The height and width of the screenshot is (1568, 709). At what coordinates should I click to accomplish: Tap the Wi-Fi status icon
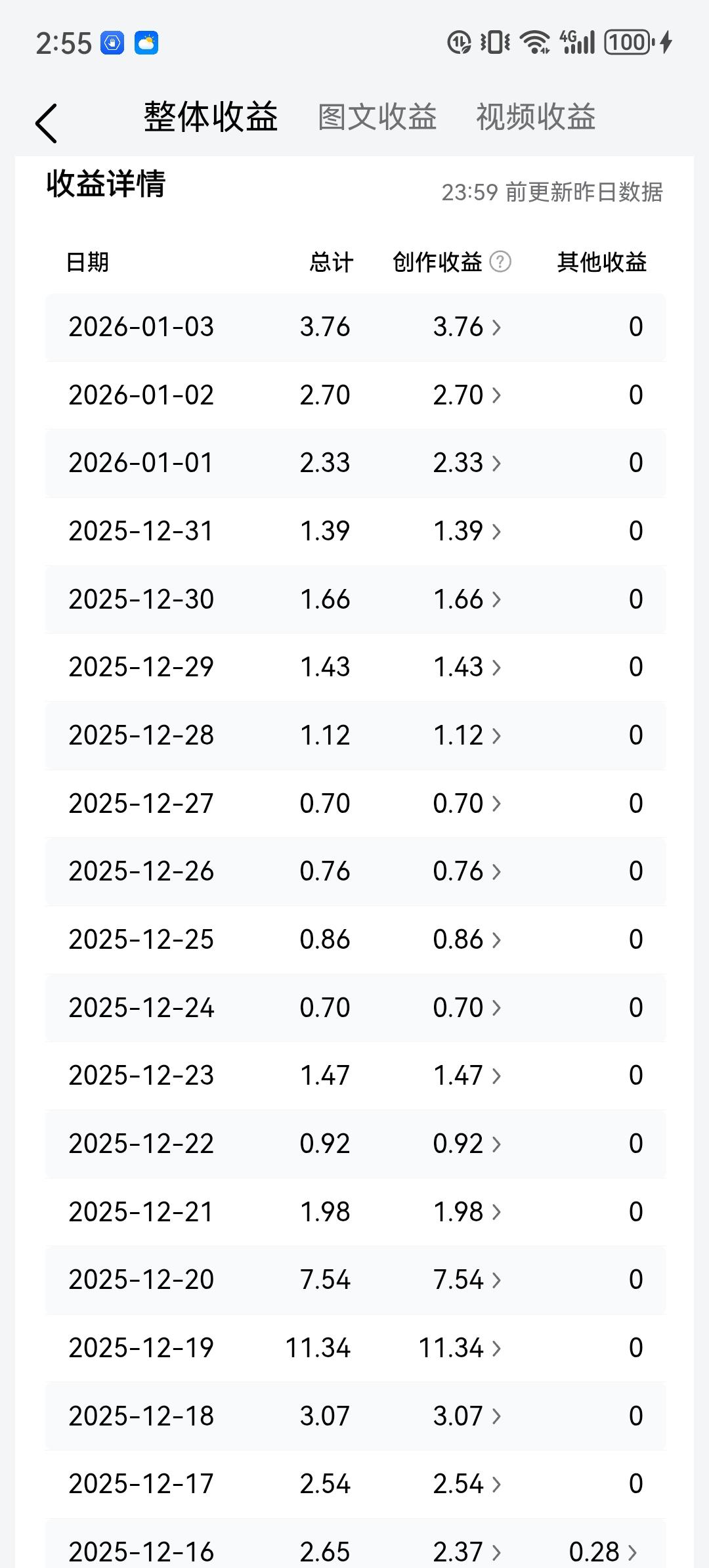tap(534, 43)
